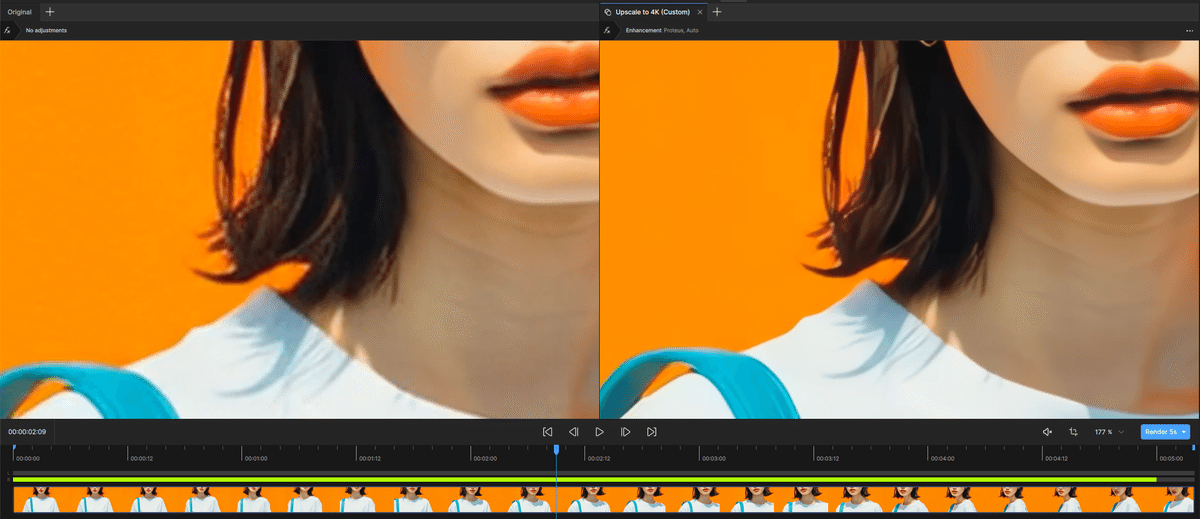Select the Upscale to 4K (Custom) tab
Viewport: 1200px width, 519px height.
653,12
